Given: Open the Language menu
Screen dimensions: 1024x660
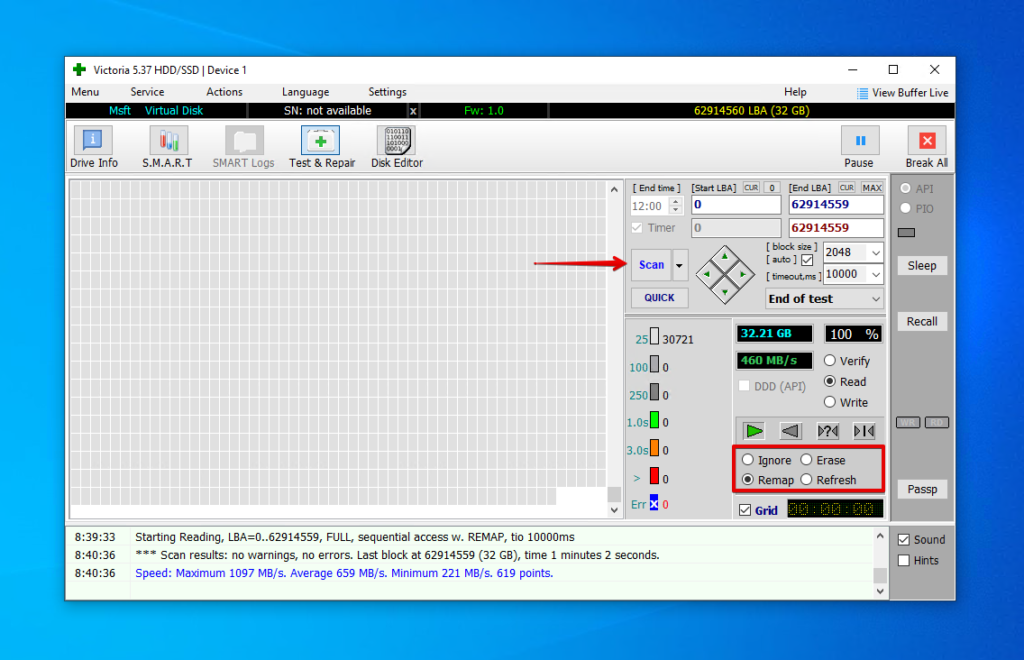Looking at the screenshot, I should 305,91.
